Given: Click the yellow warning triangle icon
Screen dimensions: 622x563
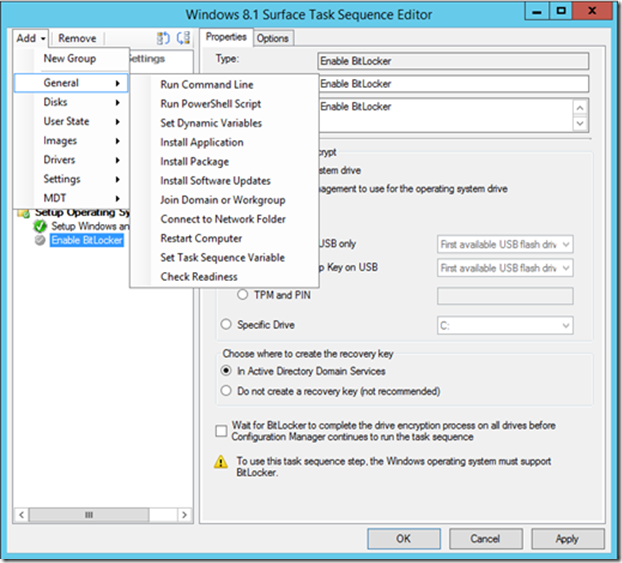Looking at the screenshot, I should [x=221, y=462].
